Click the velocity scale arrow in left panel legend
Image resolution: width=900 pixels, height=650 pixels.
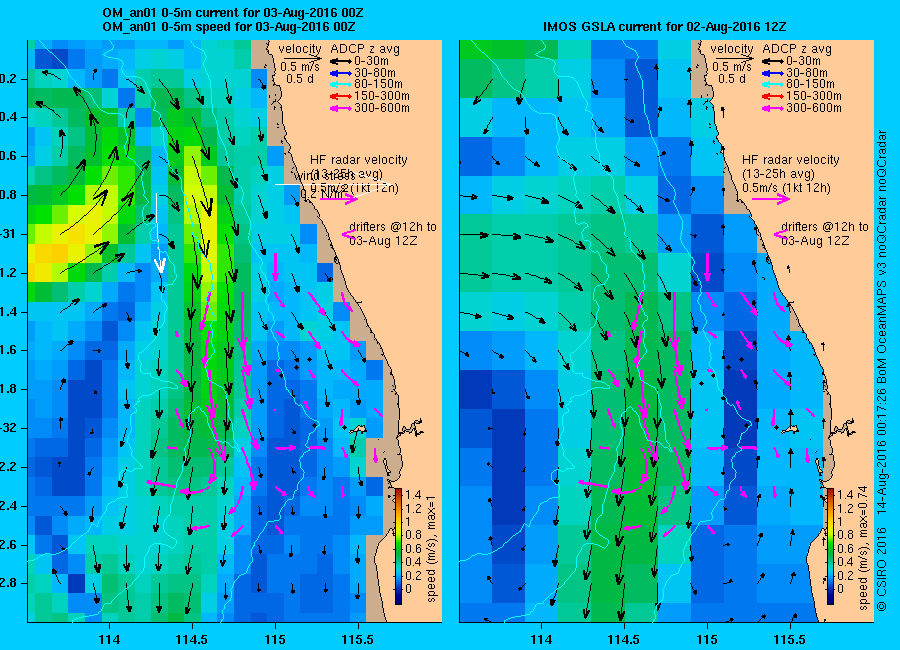pos(302,57)
